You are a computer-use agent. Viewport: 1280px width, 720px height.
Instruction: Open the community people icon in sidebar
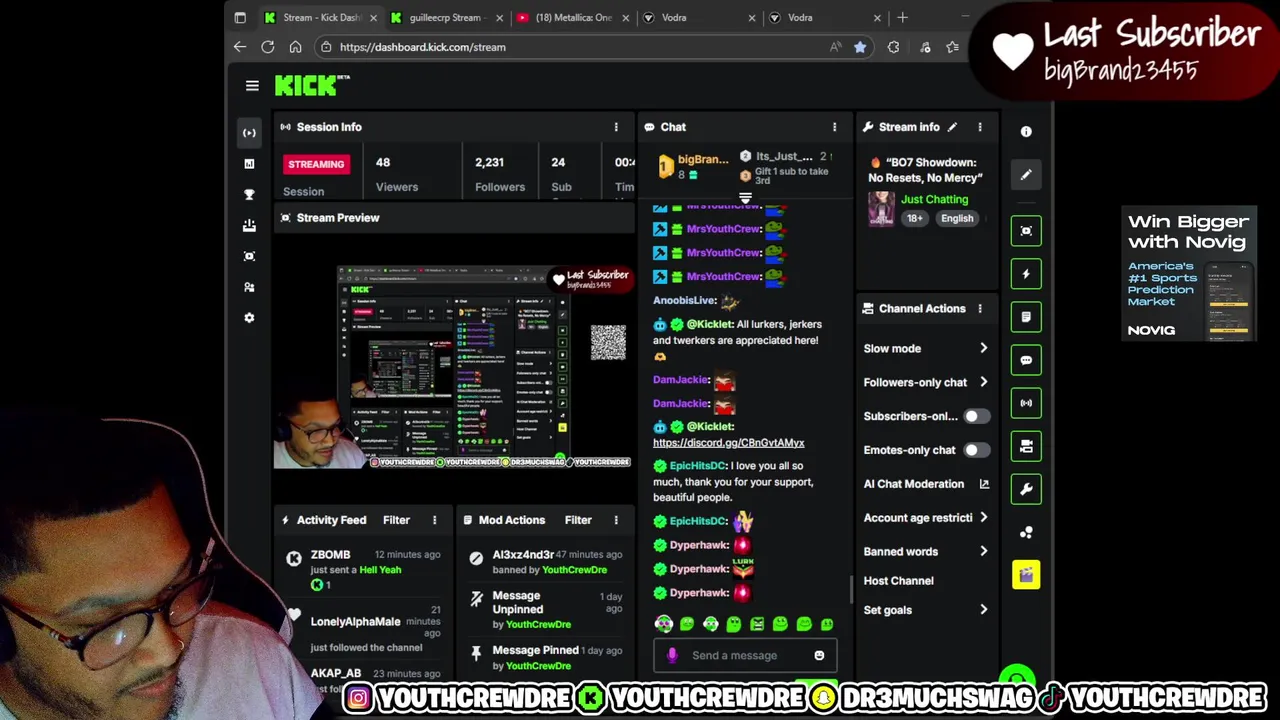click(x=249, y=287)
